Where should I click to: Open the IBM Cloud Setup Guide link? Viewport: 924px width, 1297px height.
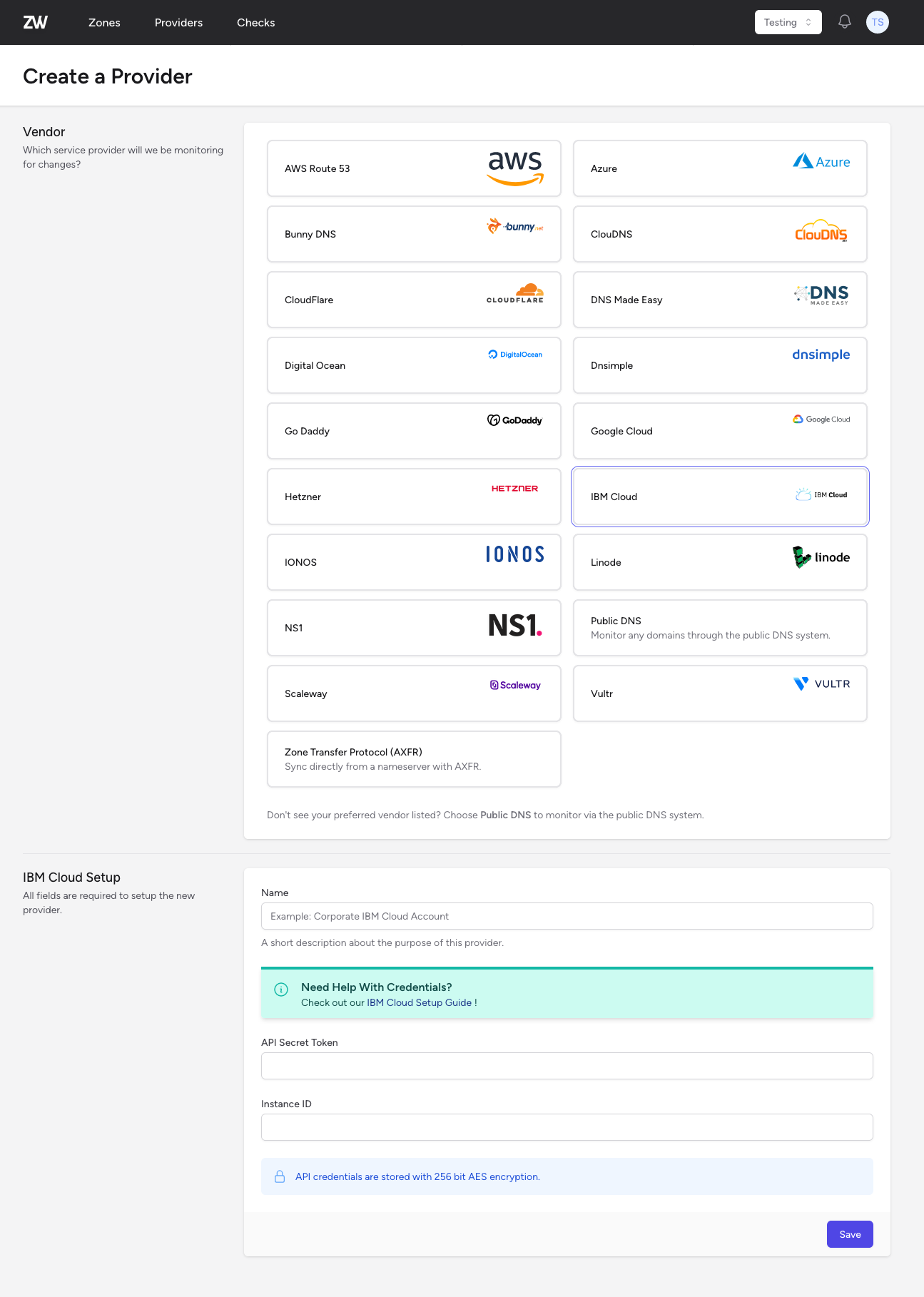(419, 1002)
